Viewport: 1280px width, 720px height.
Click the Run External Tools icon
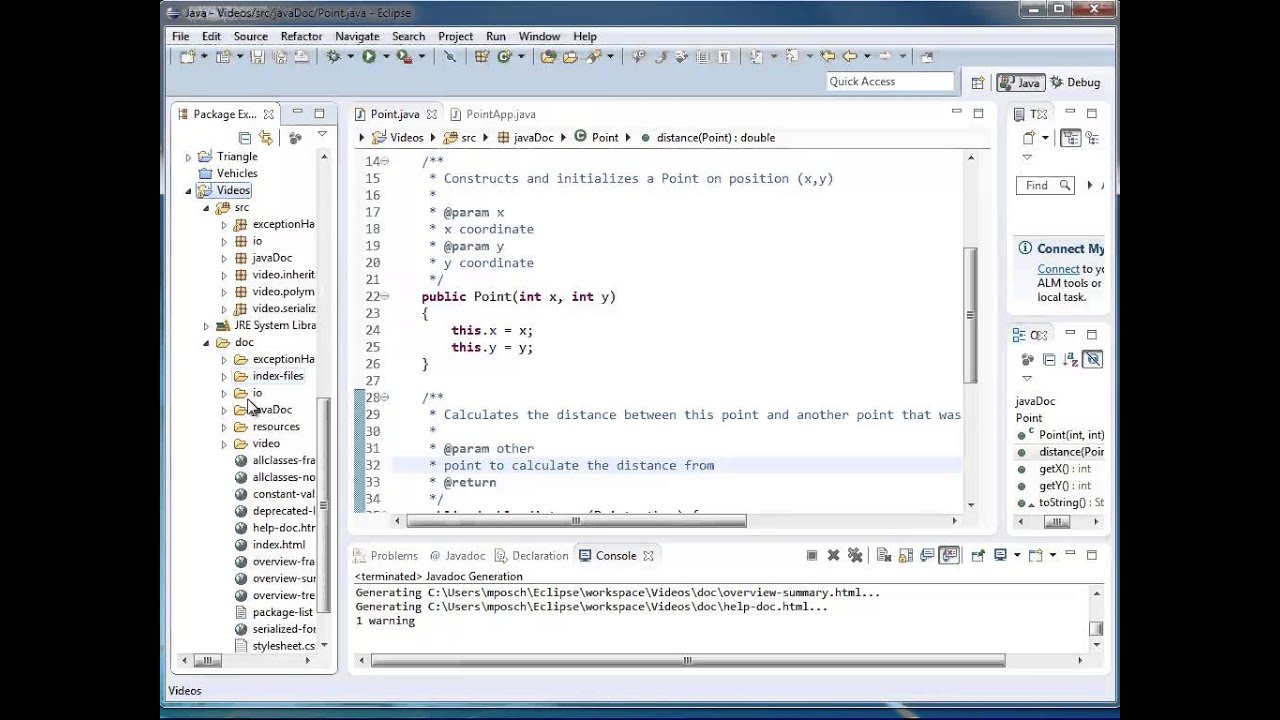(404, 57)
